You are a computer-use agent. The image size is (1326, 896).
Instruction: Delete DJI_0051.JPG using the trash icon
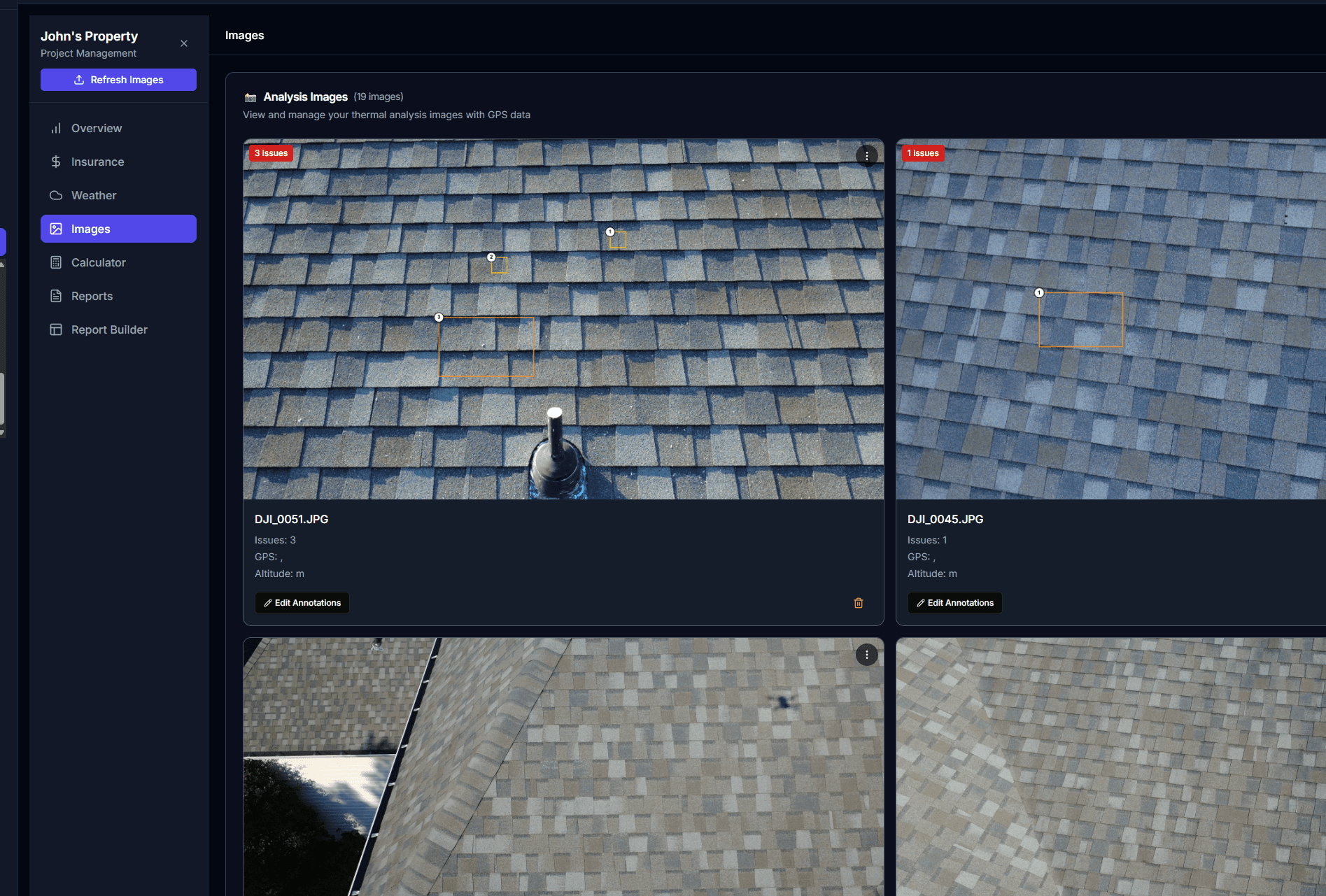(x=859, y=603)
